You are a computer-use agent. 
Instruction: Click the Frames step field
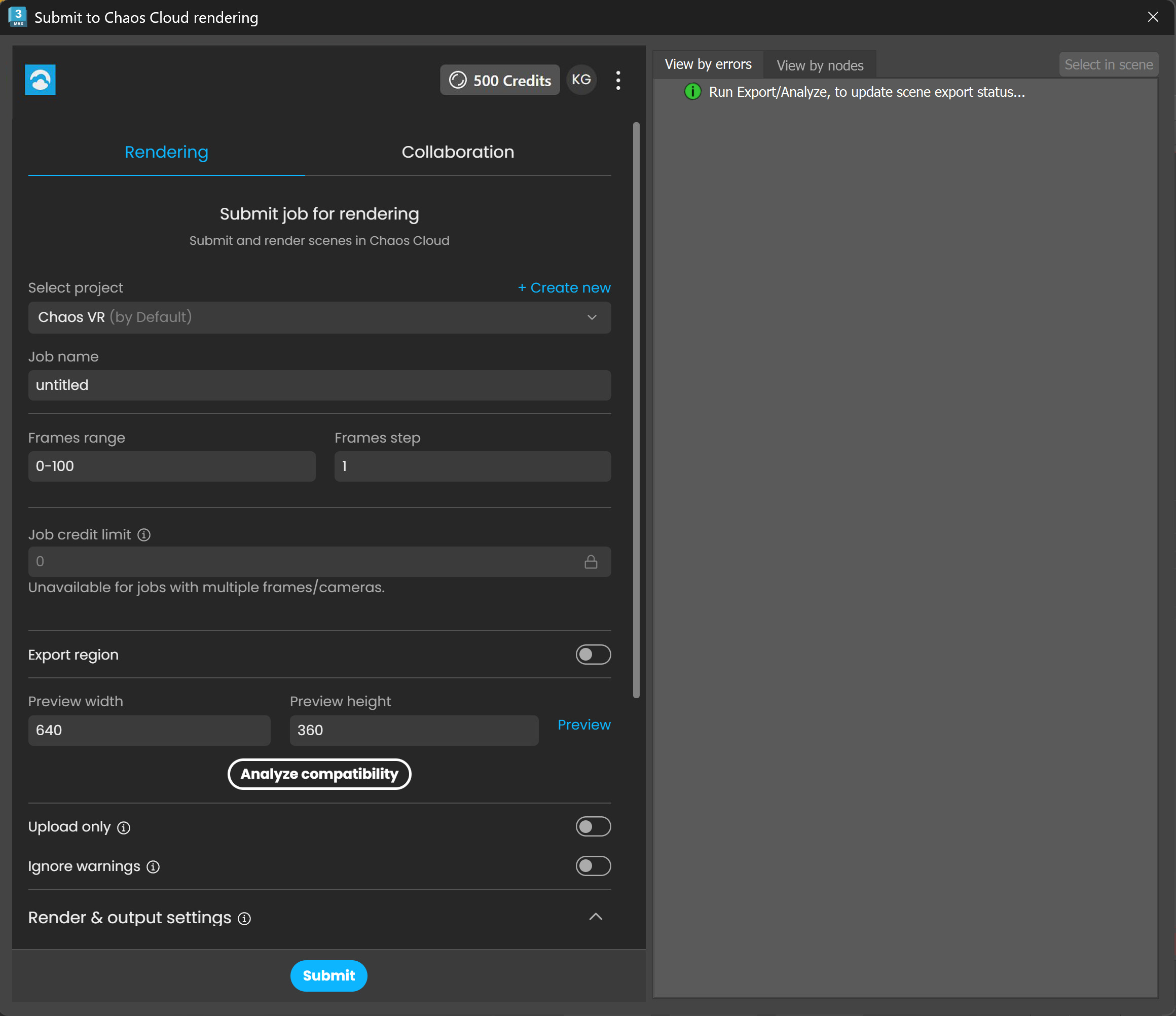[472, 466]
